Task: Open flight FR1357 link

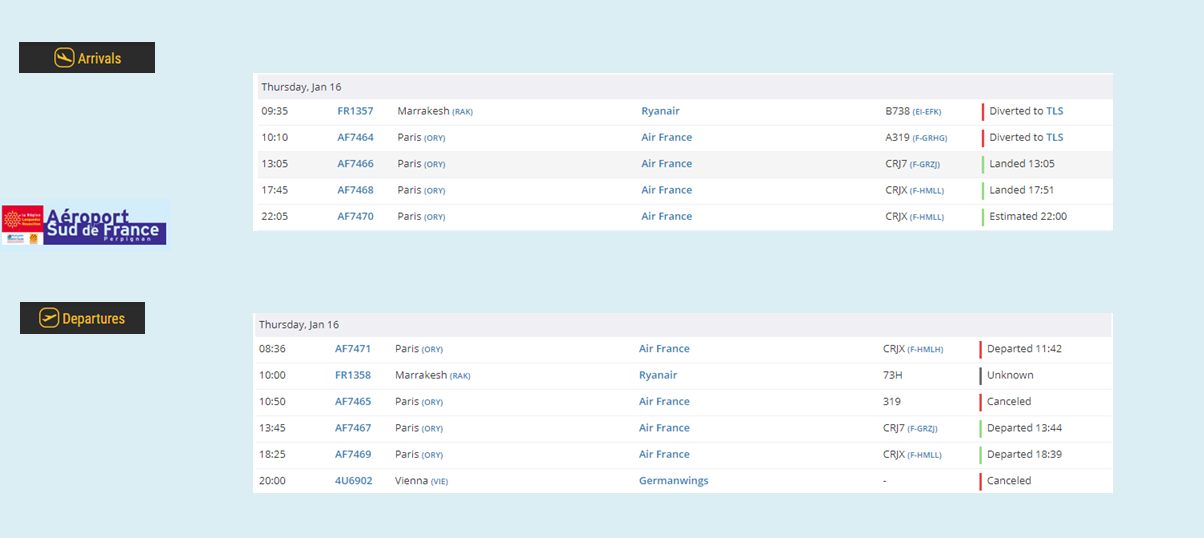Action: click(355, 111)
